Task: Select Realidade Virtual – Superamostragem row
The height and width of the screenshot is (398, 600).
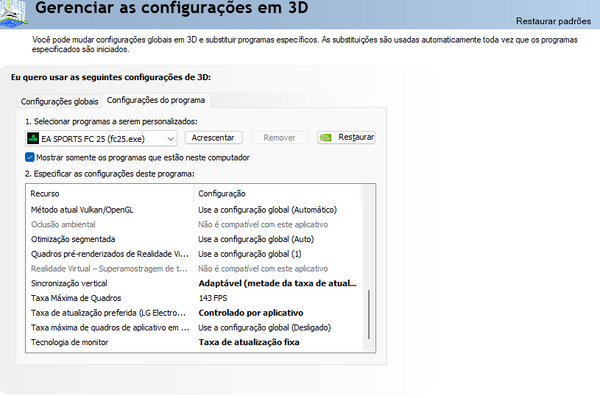Action: click(x=194, y=269)
